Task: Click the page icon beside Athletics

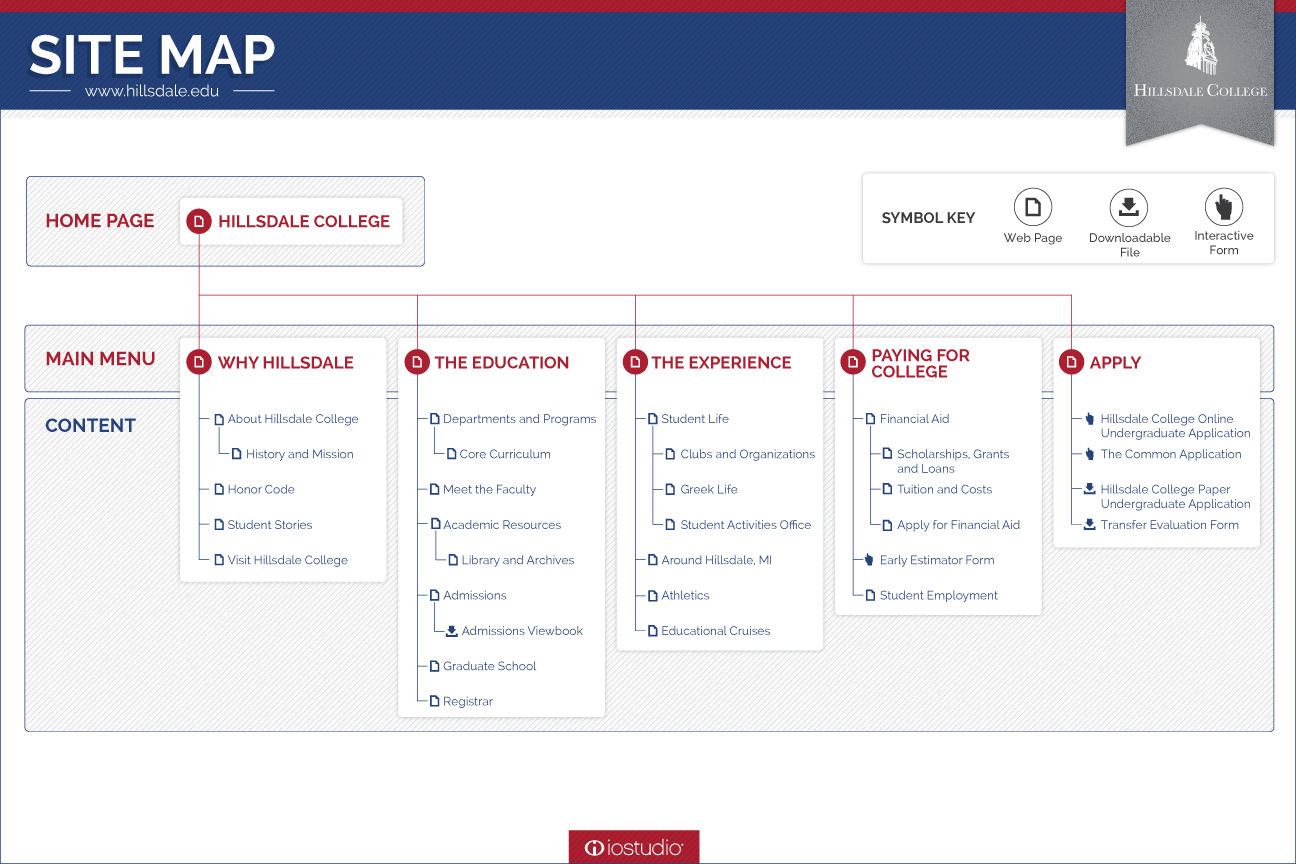Action: point(653,595)
